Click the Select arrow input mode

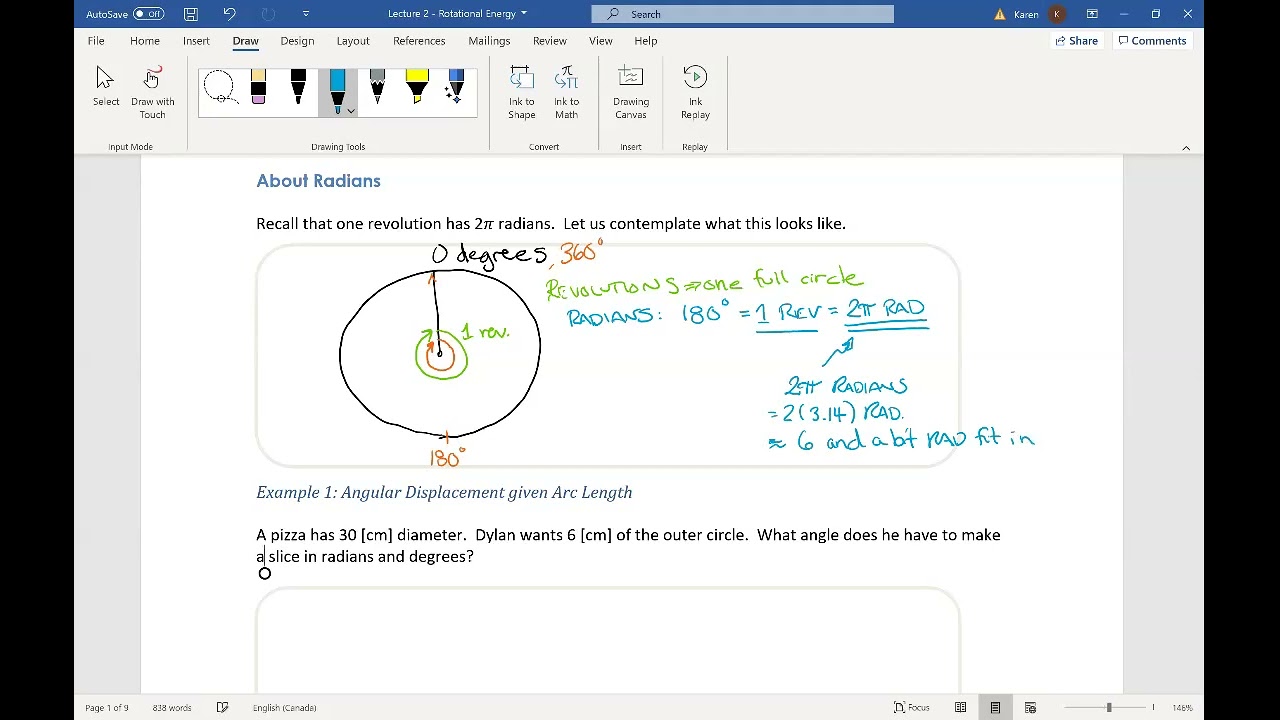(106, 89)
